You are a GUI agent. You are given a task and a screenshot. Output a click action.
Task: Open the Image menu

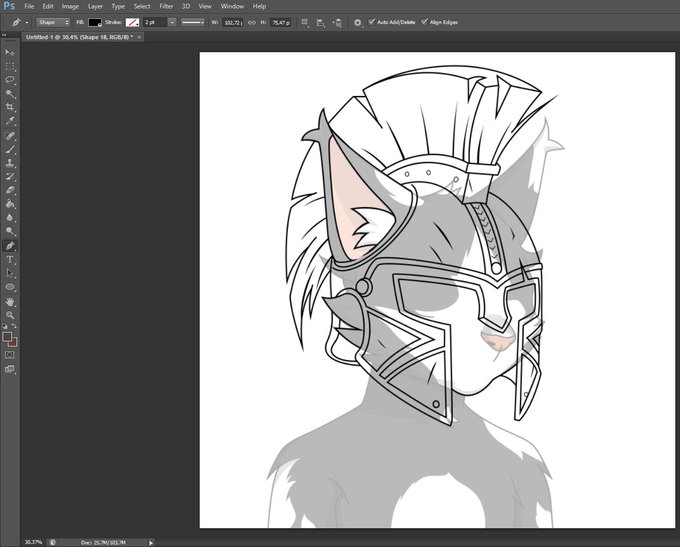(70, 6)
